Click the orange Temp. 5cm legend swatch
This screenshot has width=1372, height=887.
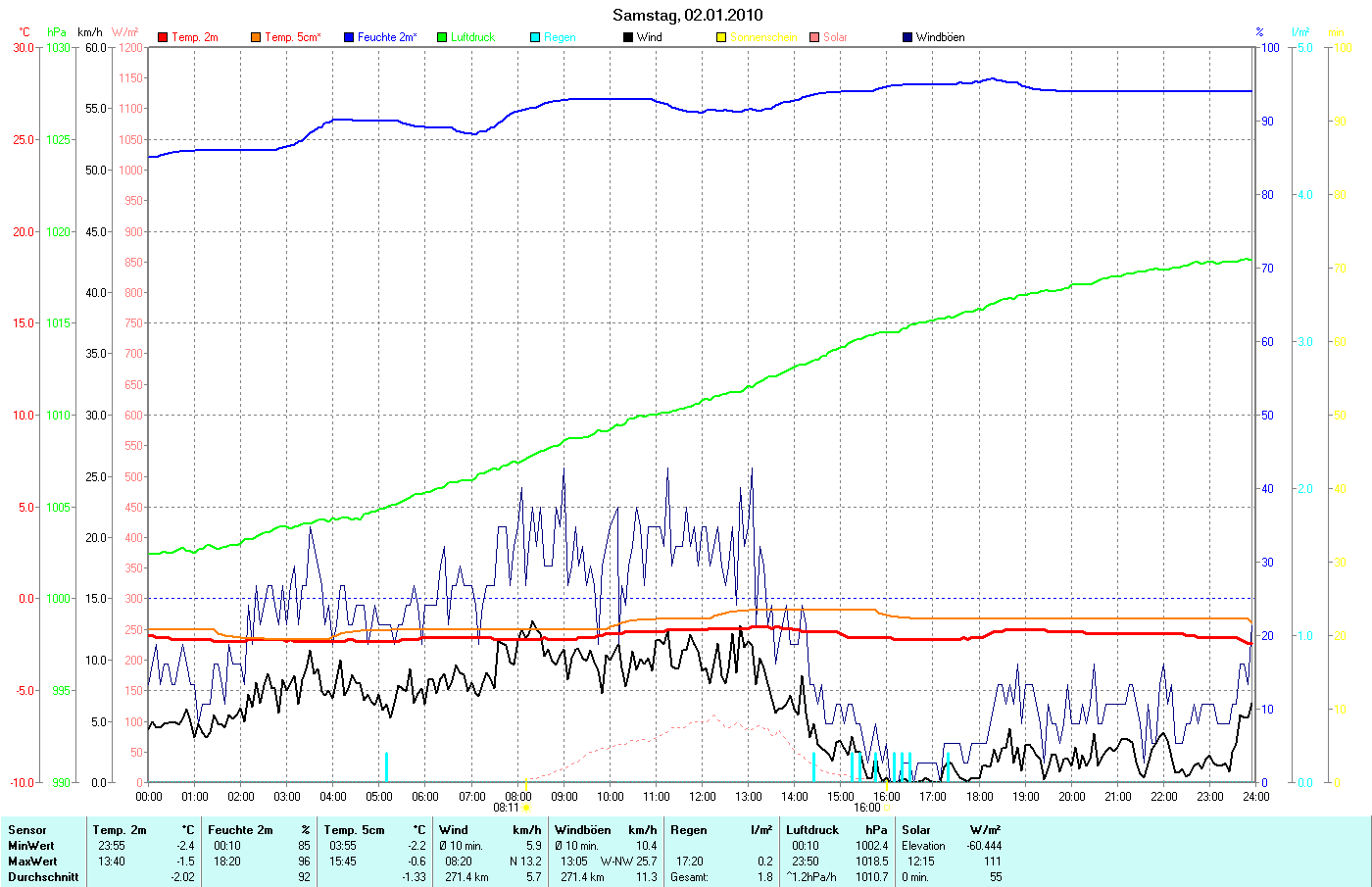click(x=256, y=37)
